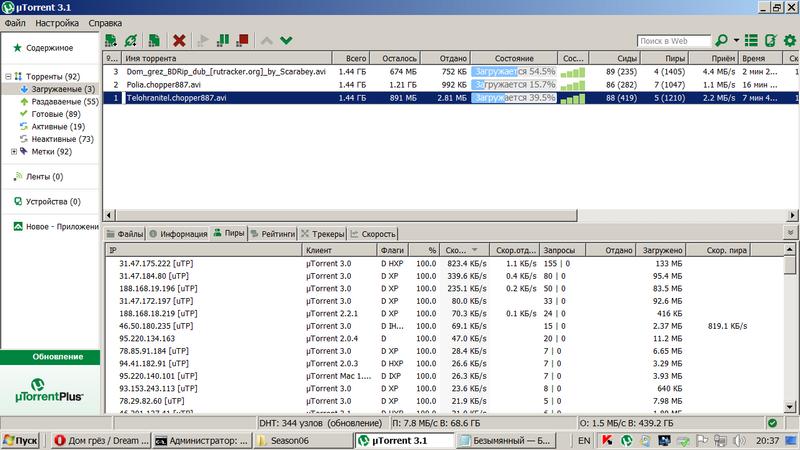Switch to the Трекеры tab
This screenshot has height=450, width=800.
click(322, 234)
